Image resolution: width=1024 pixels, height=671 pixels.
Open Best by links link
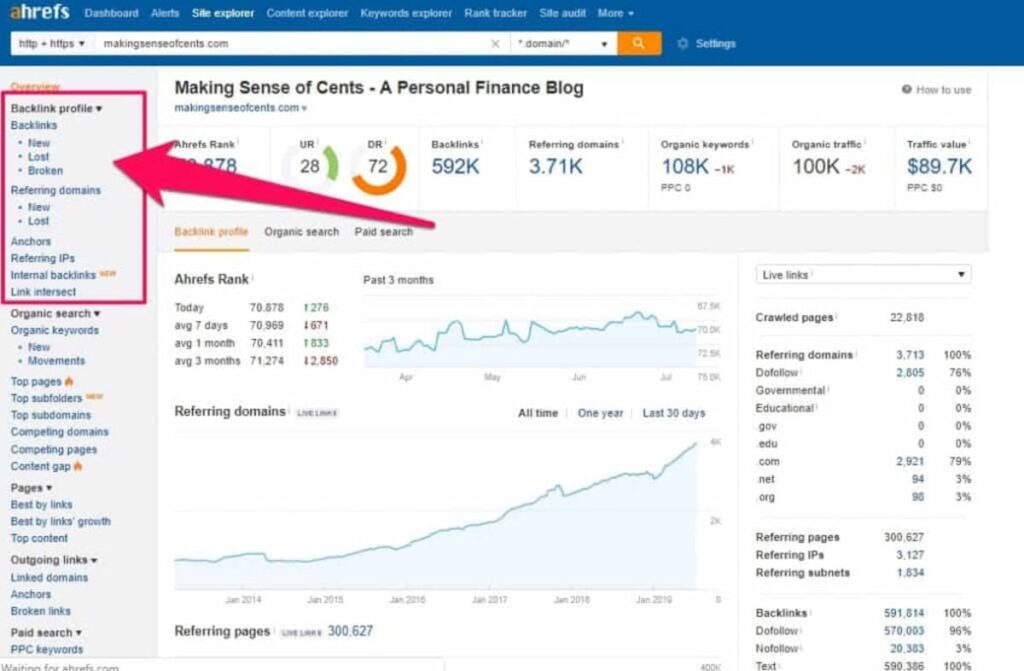pos(41,504)
